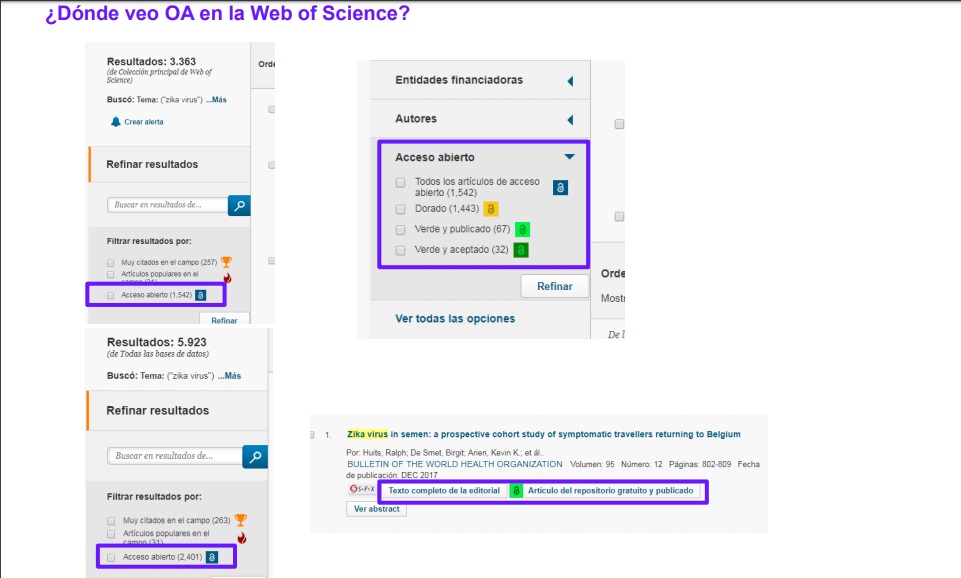Click ...Más link in the 5.923 results panel
Image resolution: width=961 pixels, height=578 pixels.
click(x=229, y=376)
